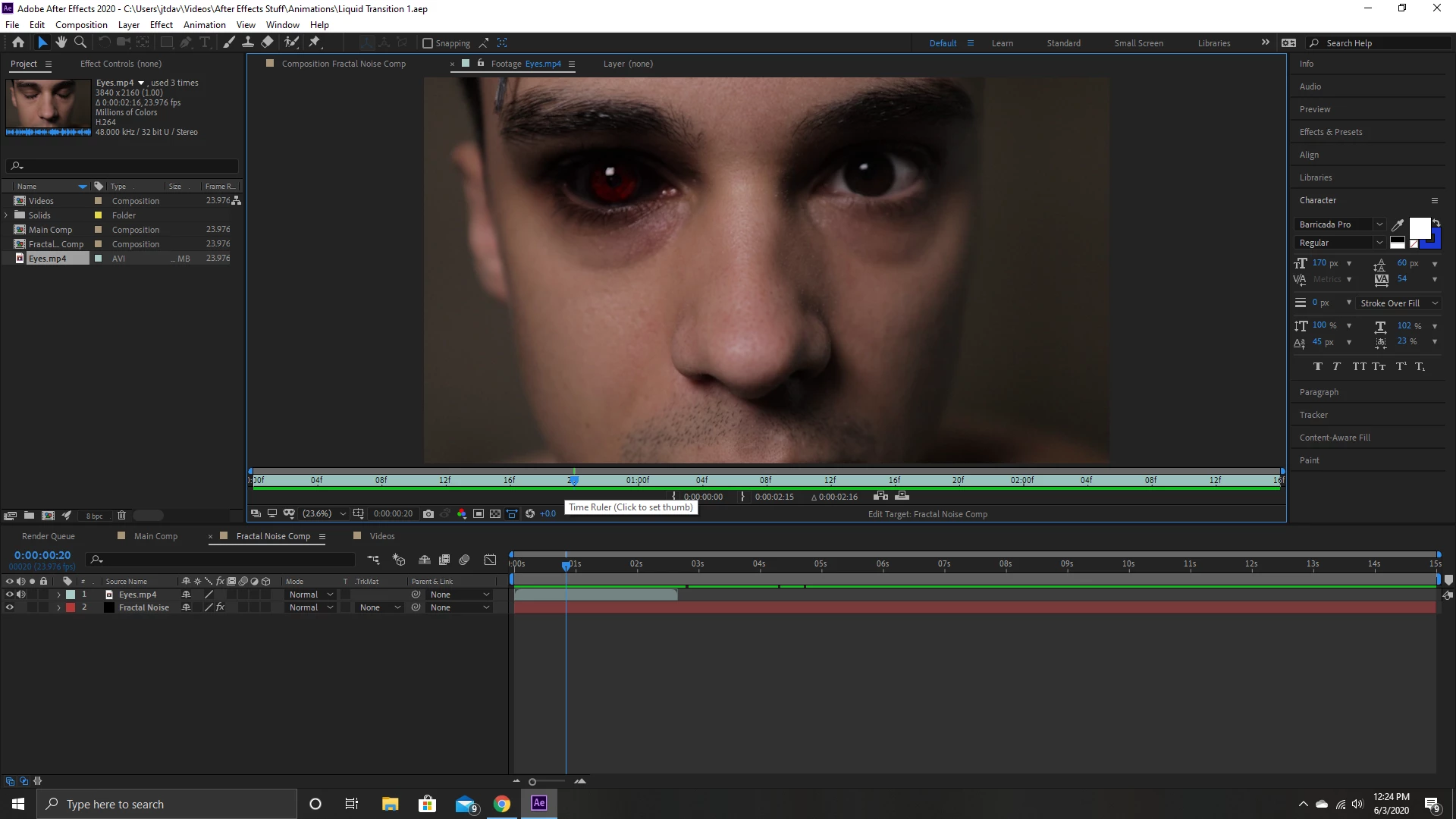
Task: Switch to the Learn workspace
Action: point(1002,43)
